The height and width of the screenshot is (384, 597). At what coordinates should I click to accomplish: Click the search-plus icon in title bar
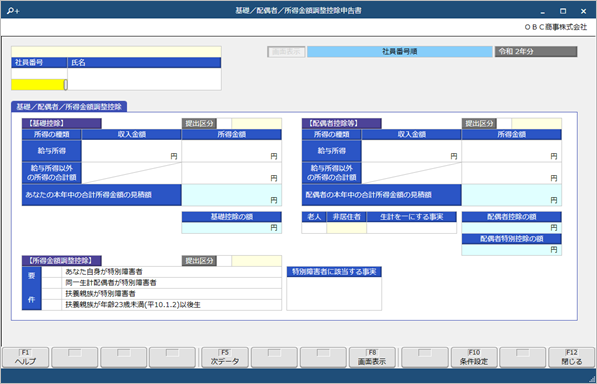13,11
